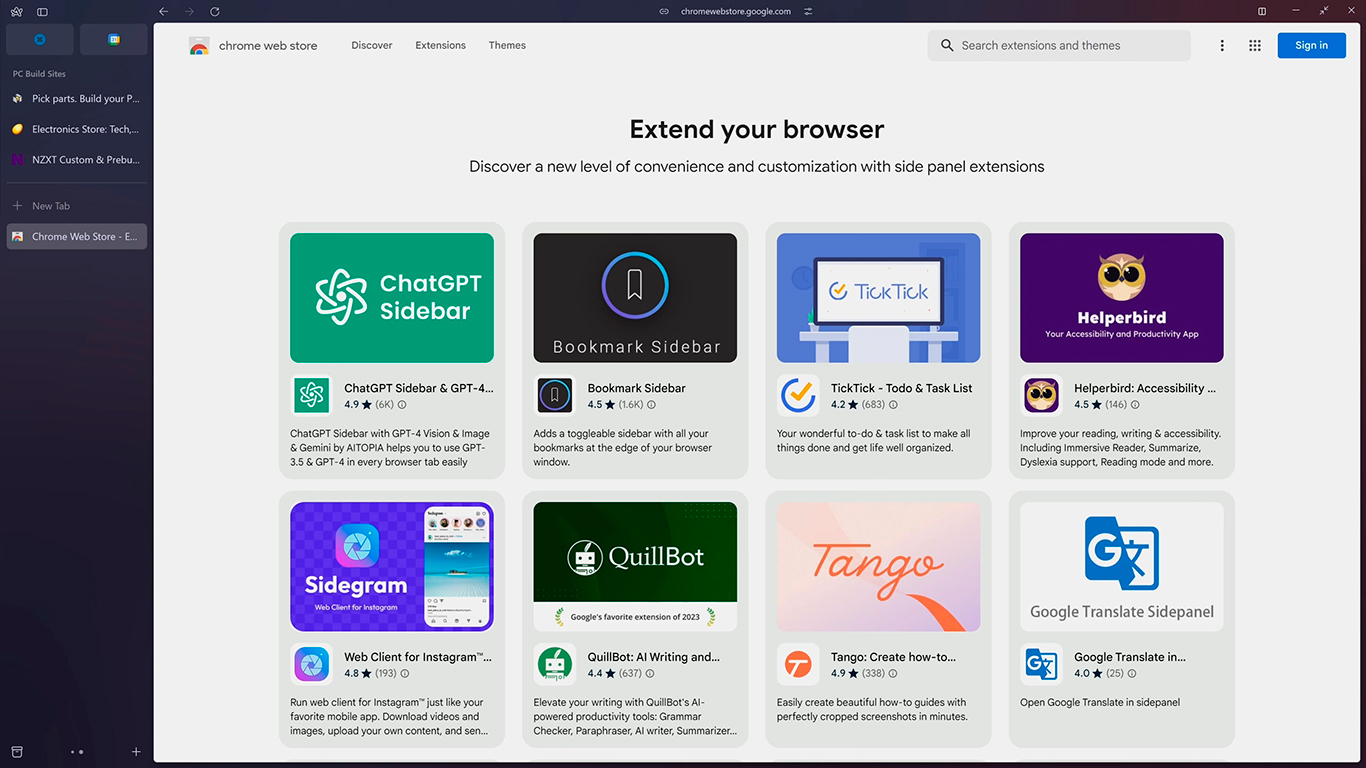Open 'Helperbird: Accessibility ...' title link
This screenshot has height=768, width=1366.
[1145, 388]
